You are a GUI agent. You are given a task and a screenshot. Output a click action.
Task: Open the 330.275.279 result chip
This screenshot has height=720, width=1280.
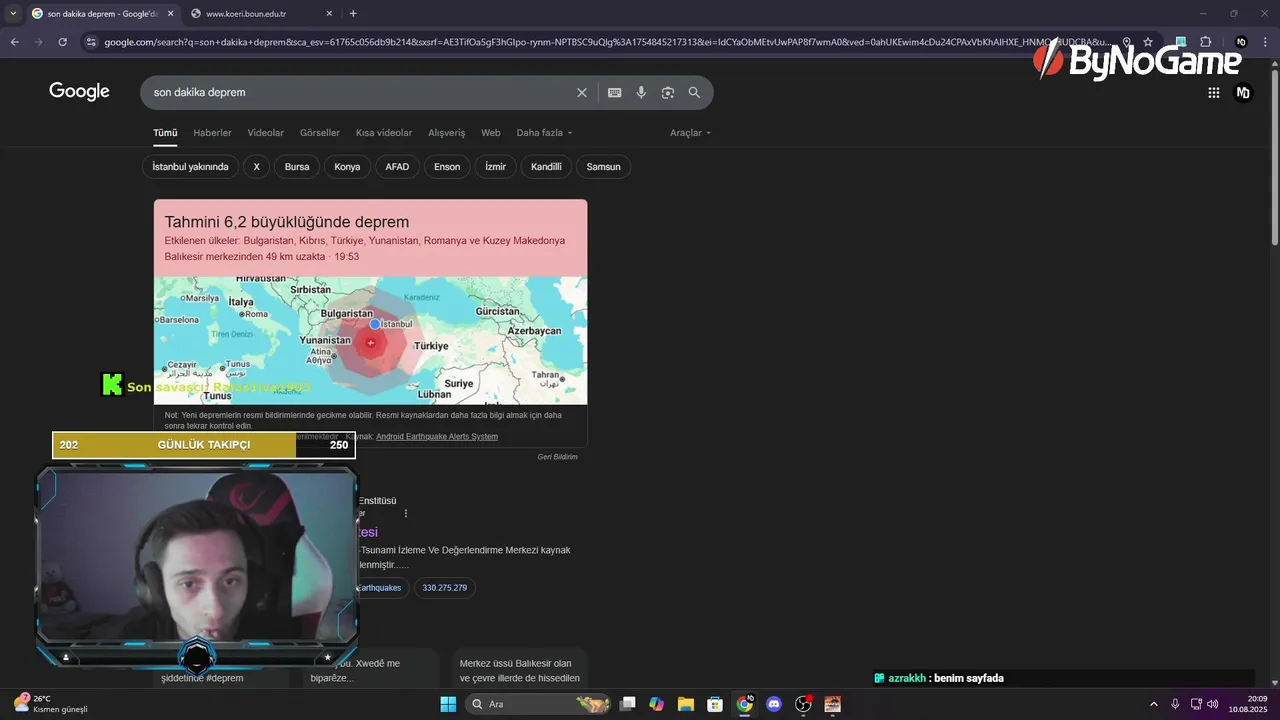click(x=444, y=588)
